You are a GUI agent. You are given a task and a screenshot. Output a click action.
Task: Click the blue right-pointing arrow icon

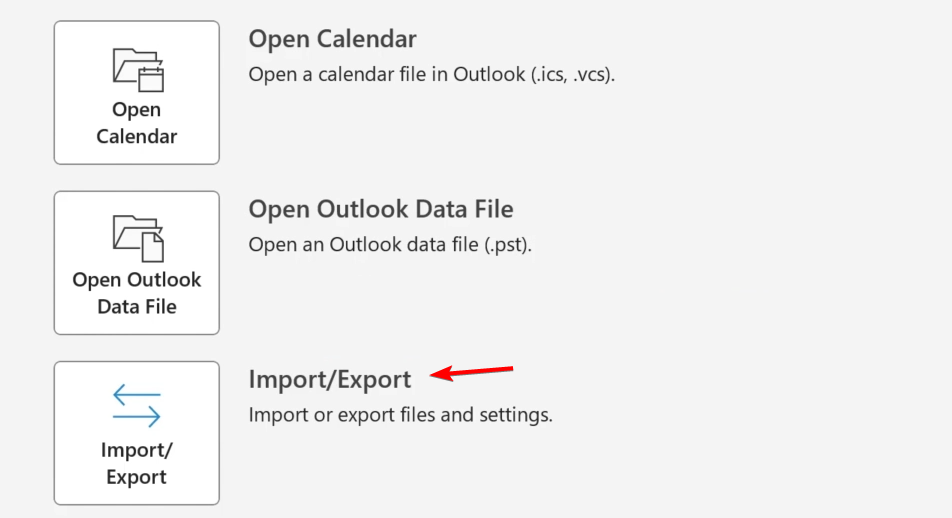coord(137,416)
